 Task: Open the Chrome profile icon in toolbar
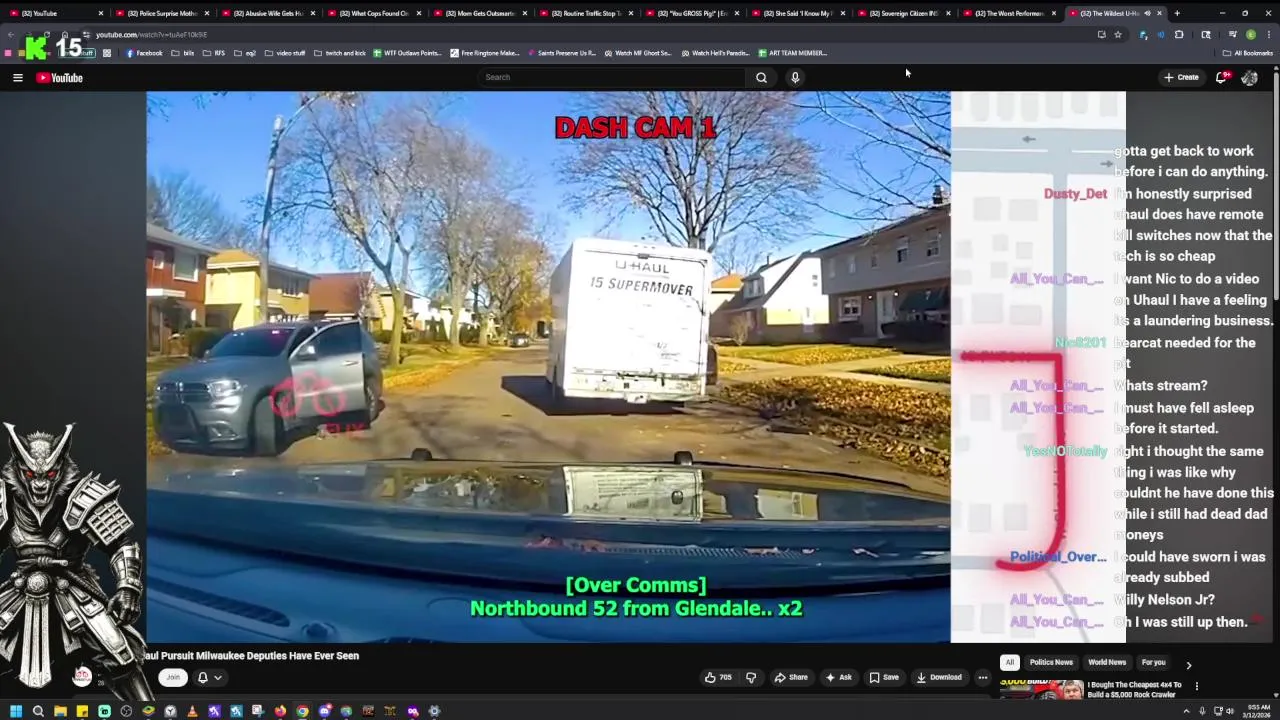[1250, 34]
